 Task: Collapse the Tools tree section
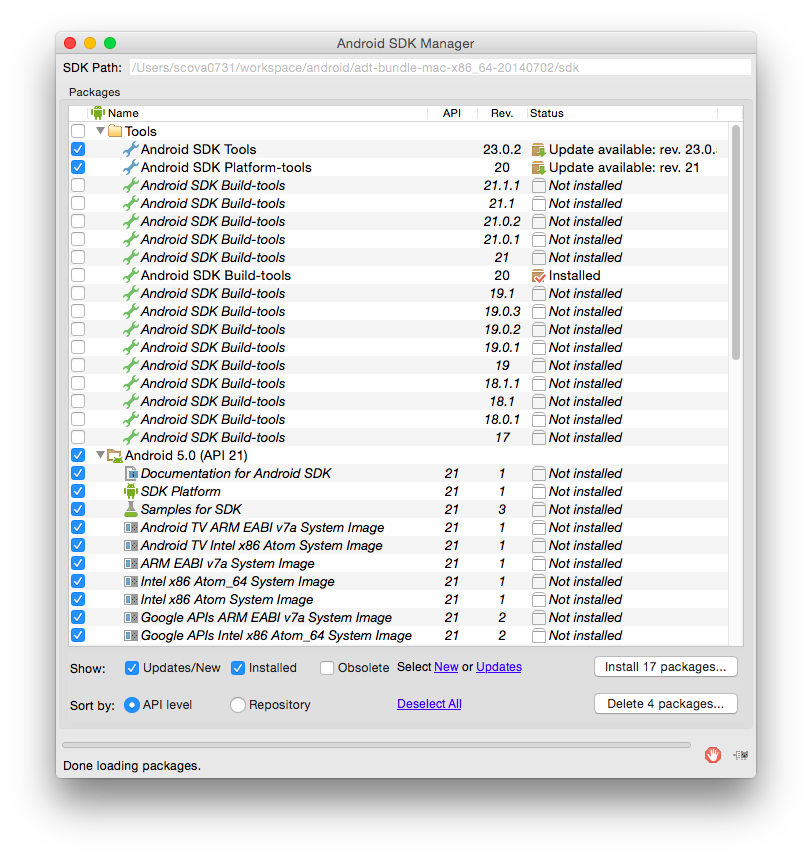tap(100, 131)
